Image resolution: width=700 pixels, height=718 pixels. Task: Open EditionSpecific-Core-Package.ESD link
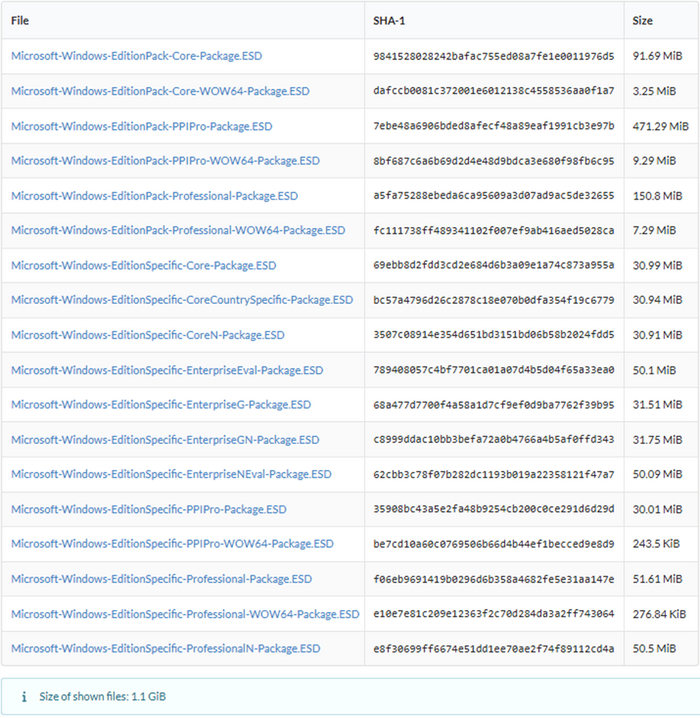(x=144, y=266)
